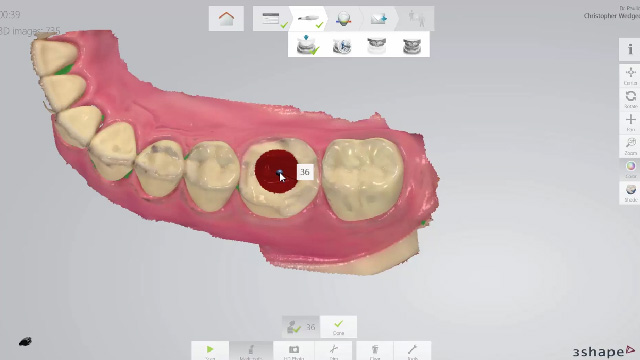Screen dimensions: 640x360
Task: Click the red tooth 36 marker
Action: tap(276, 171)
